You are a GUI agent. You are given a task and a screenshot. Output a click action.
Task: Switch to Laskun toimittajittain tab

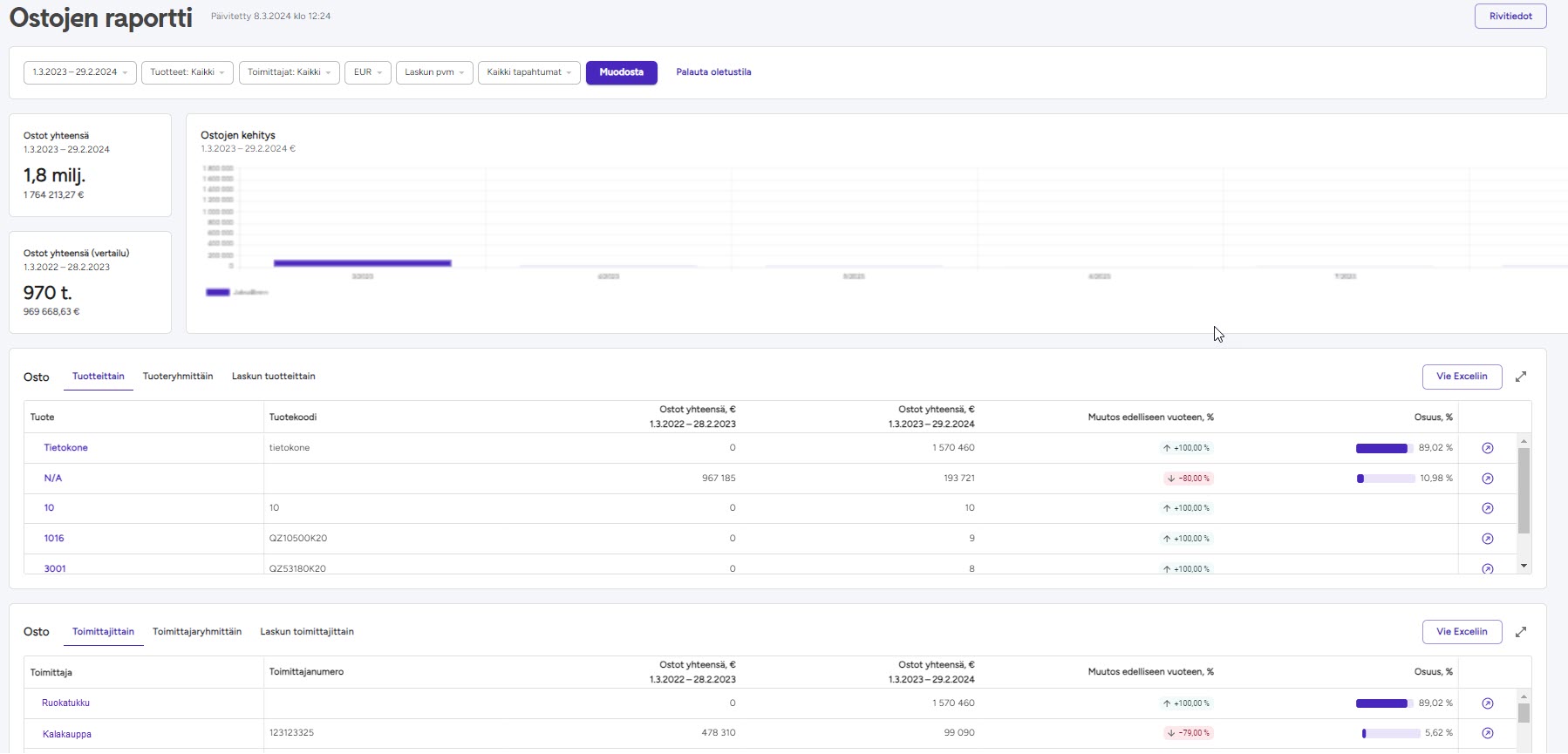coord(307,632)
